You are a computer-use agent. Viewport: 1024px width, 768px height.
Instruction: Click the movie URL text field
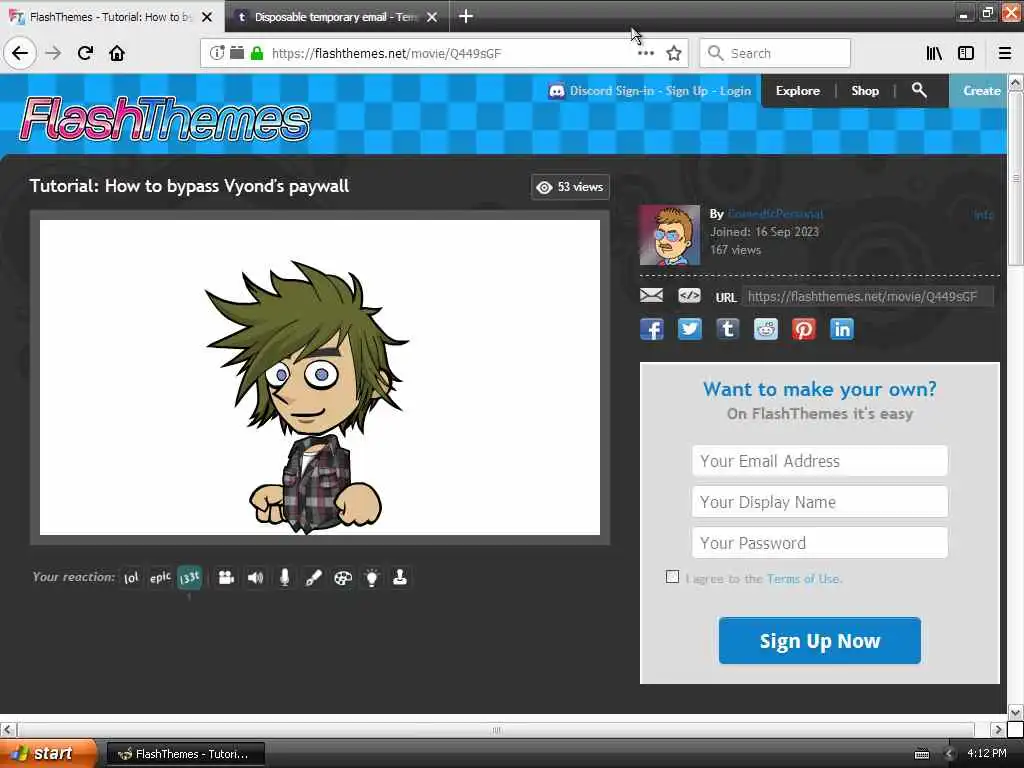point(867,296)
